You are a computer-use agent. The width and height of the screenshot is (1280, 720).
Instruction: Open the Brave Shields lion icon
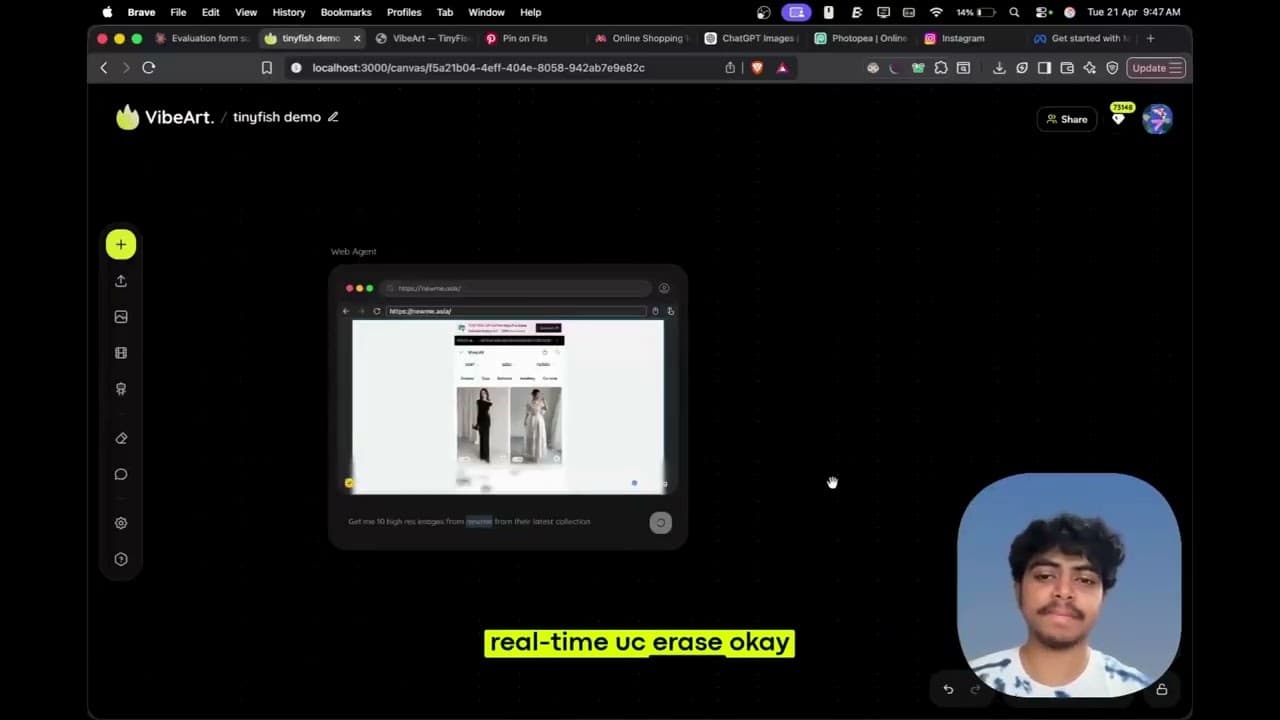757,68
